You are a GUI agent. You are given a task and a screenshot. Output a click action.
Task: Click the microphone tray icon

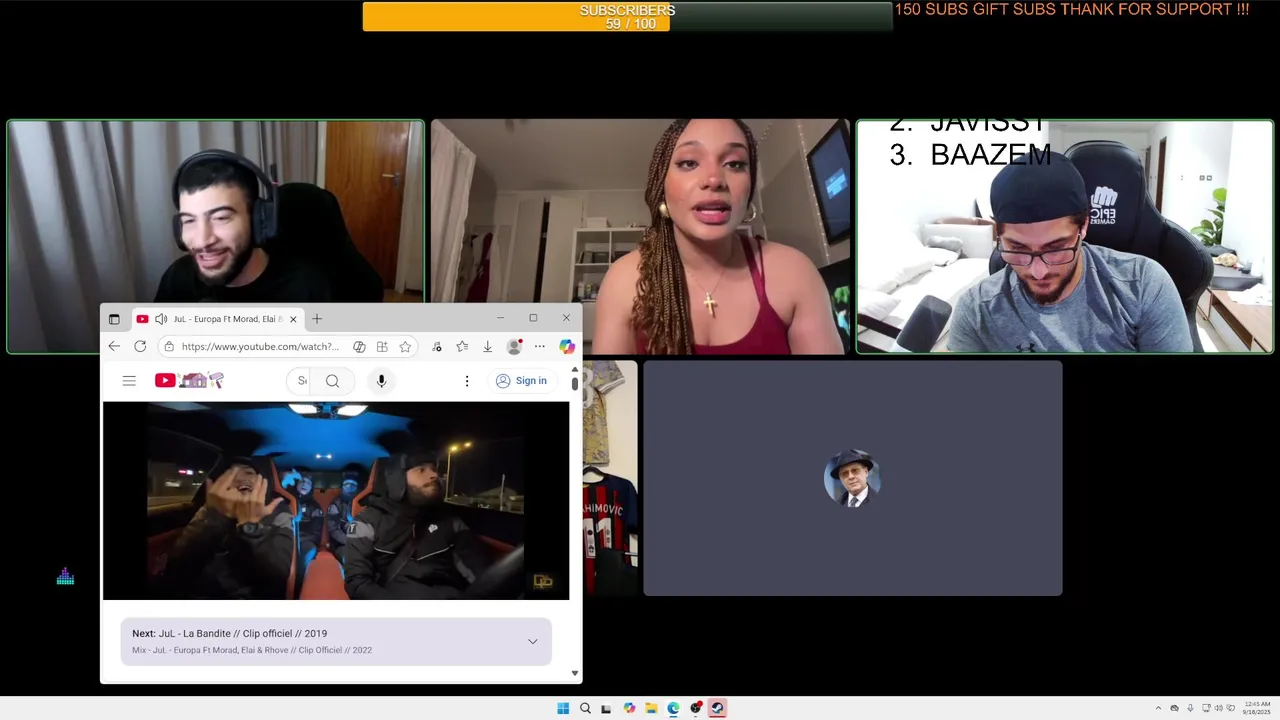tap(1190, 708)
